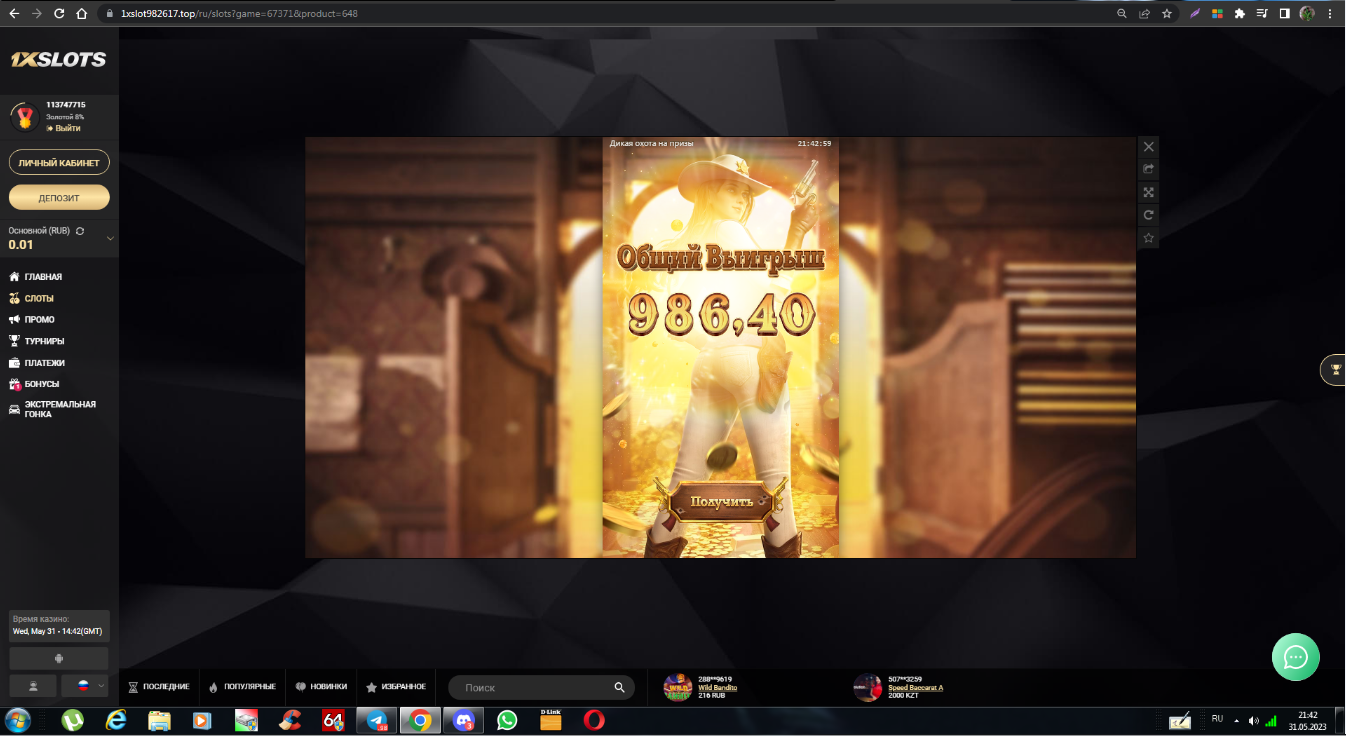Click the 1XSLOTS logo

pyautogui.click(x=58, y=60)
